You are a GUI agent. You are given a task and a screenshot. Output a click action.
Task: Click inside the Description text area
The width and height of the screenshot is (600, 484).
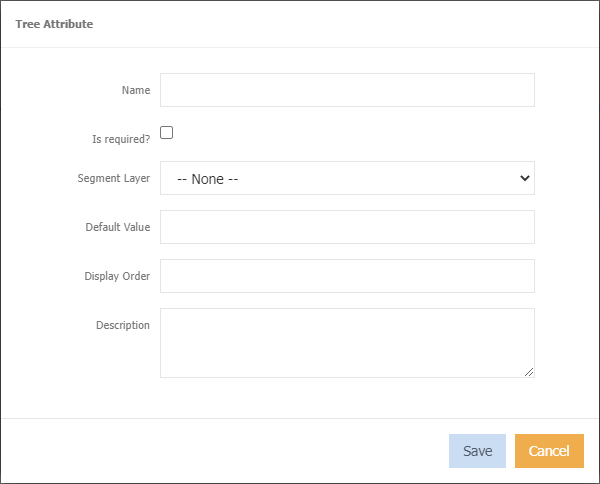[347, 342]
